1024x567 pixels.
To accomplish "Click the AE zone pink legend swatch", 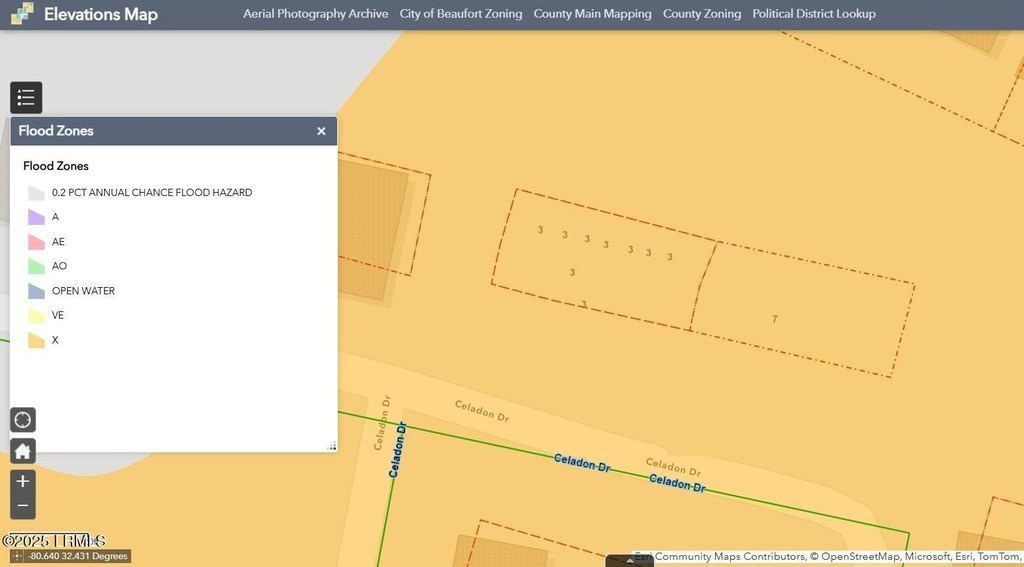I will (36, 242).
